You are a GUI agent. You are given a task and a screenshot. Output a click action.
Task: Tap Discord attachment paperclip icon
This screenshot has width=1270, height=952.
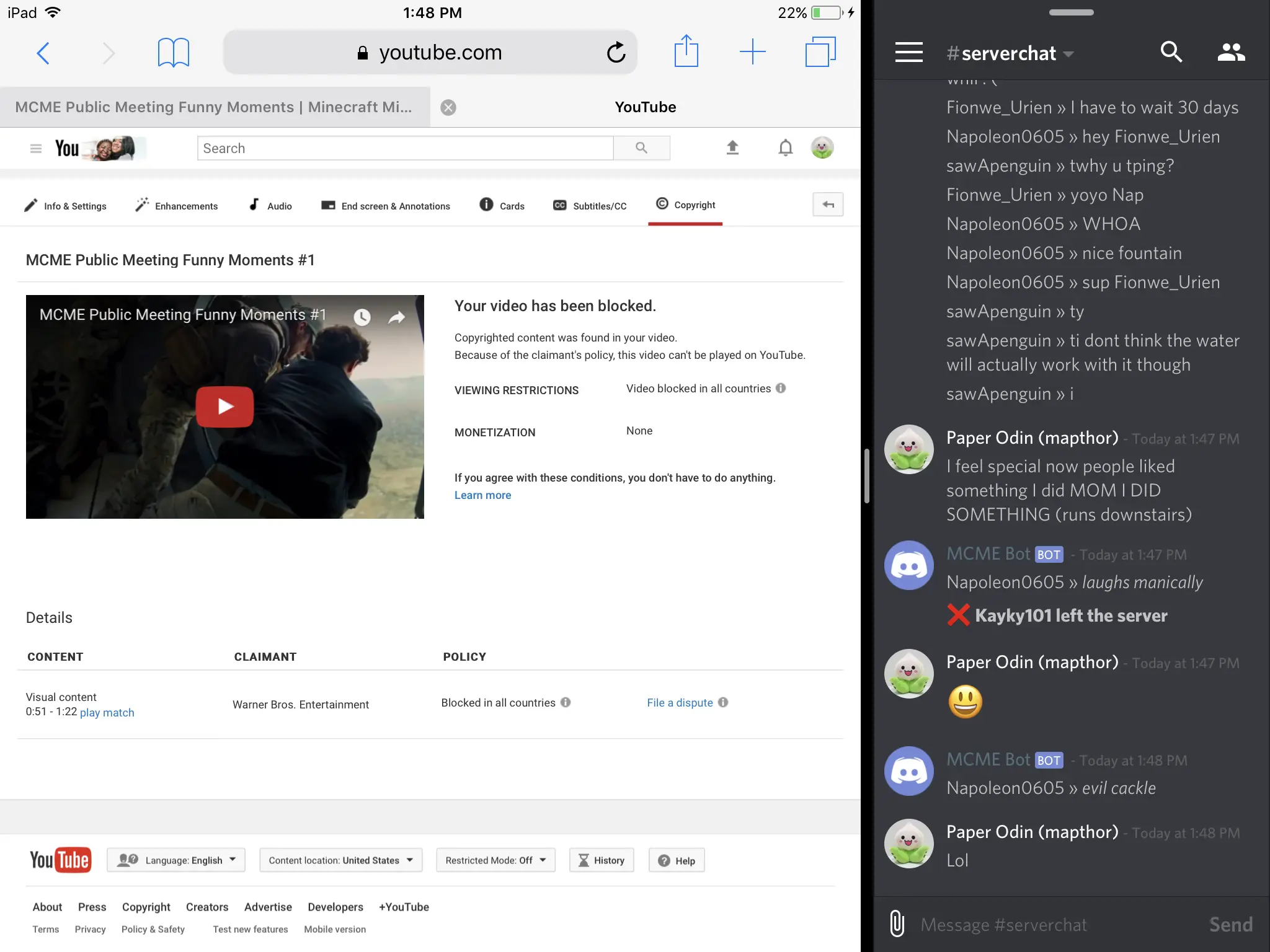[897, 924]
